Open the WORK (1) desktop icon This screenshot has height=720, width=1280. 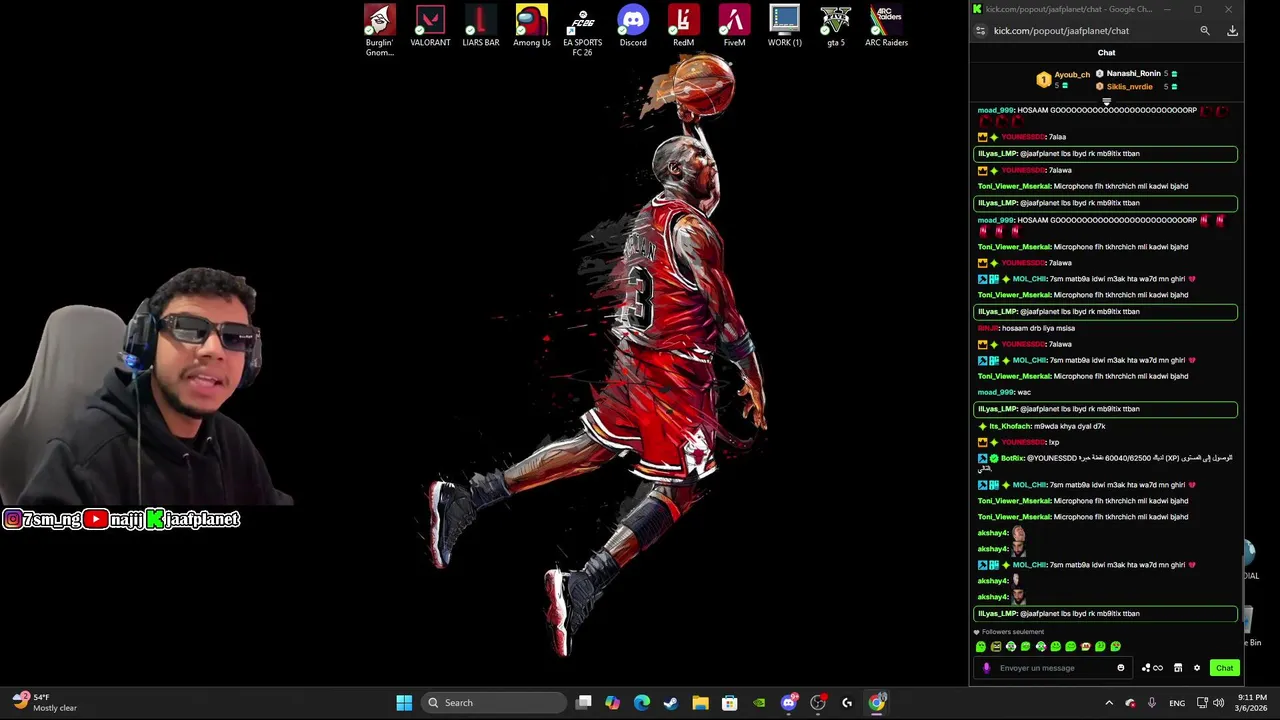click(x=785, y=26)
